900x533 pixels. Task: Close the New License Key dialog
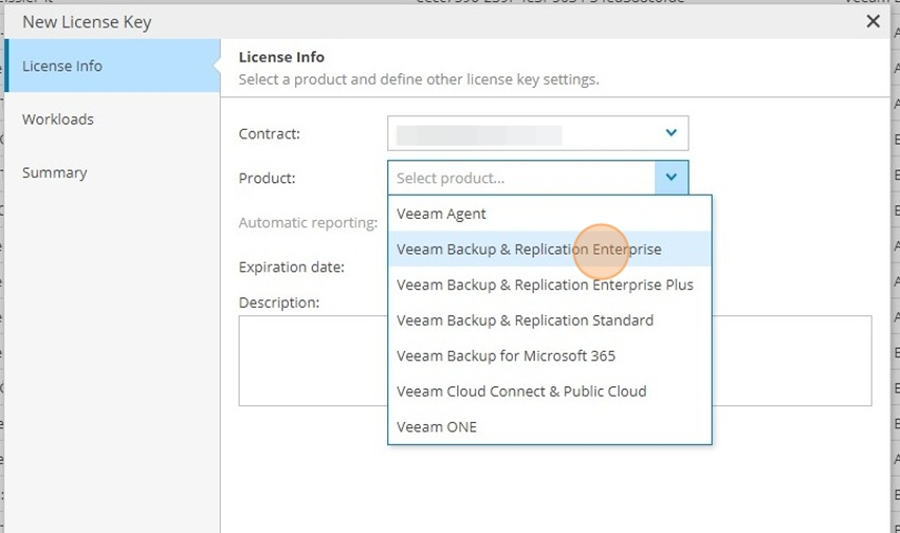click(x=872, y=22)
